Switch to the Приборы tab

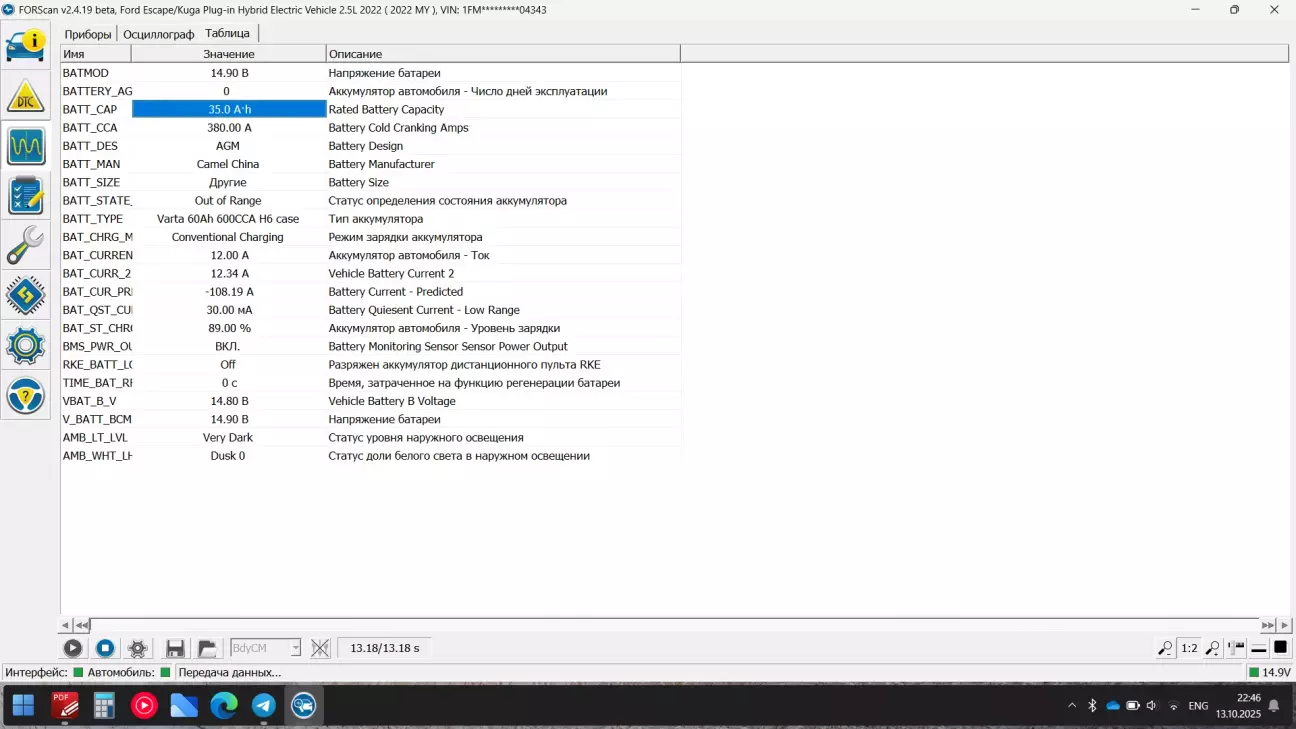pyautogui.click(x=88, y=34)
